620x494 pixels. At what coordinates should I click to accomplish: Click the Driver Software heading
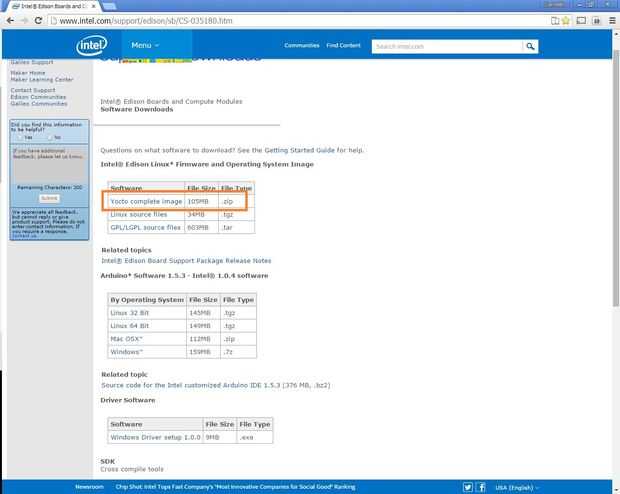[128, 400]
